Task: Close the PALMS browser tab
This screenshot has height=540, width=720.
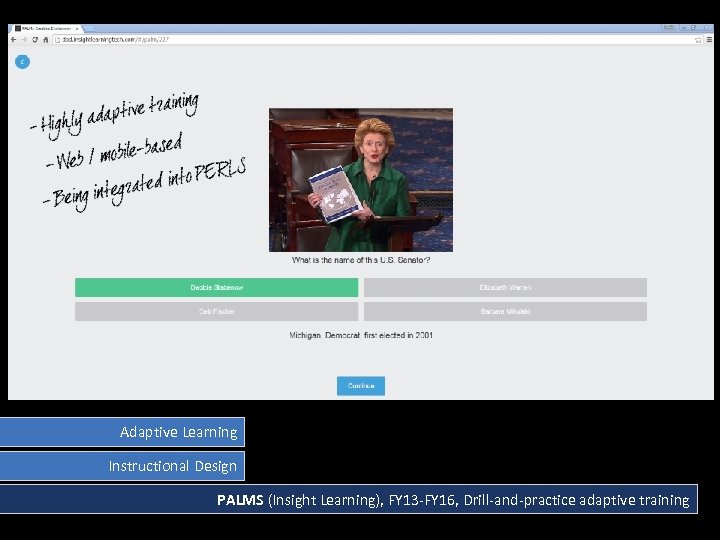Action: pos(77,28)
